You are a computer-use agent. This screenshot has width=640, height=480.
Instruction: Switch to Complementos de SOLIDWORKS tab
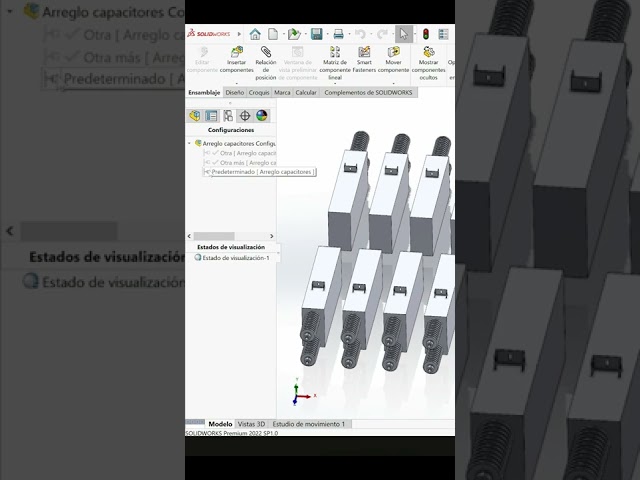368,93
